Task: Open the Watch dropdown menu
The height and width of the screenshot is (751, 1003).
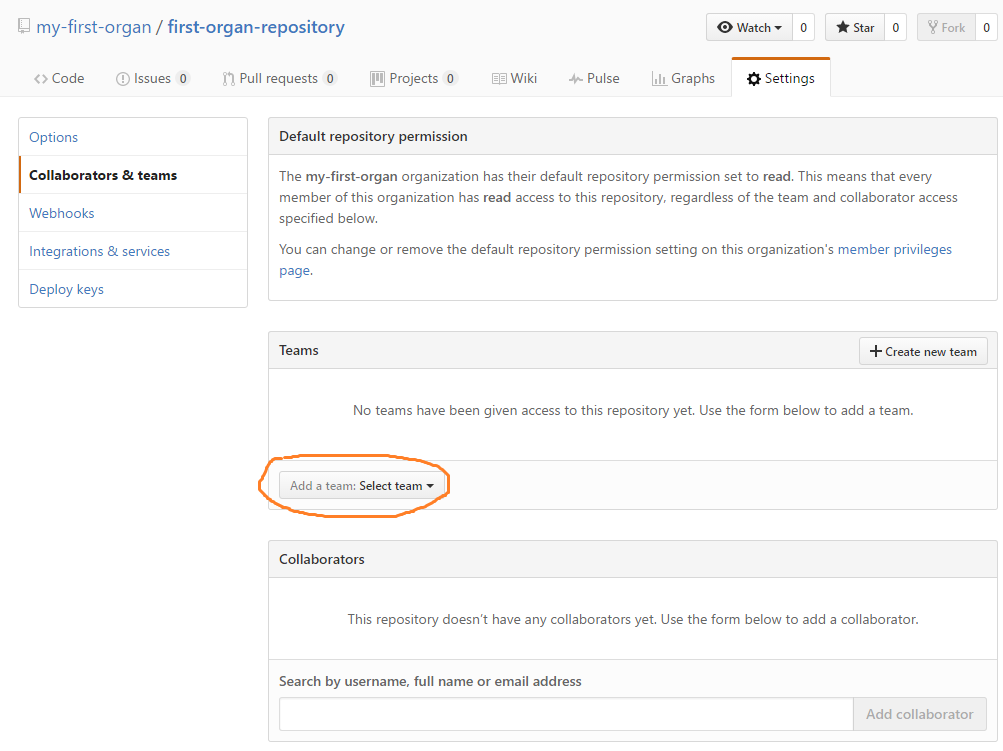Action: coord(749,28)
